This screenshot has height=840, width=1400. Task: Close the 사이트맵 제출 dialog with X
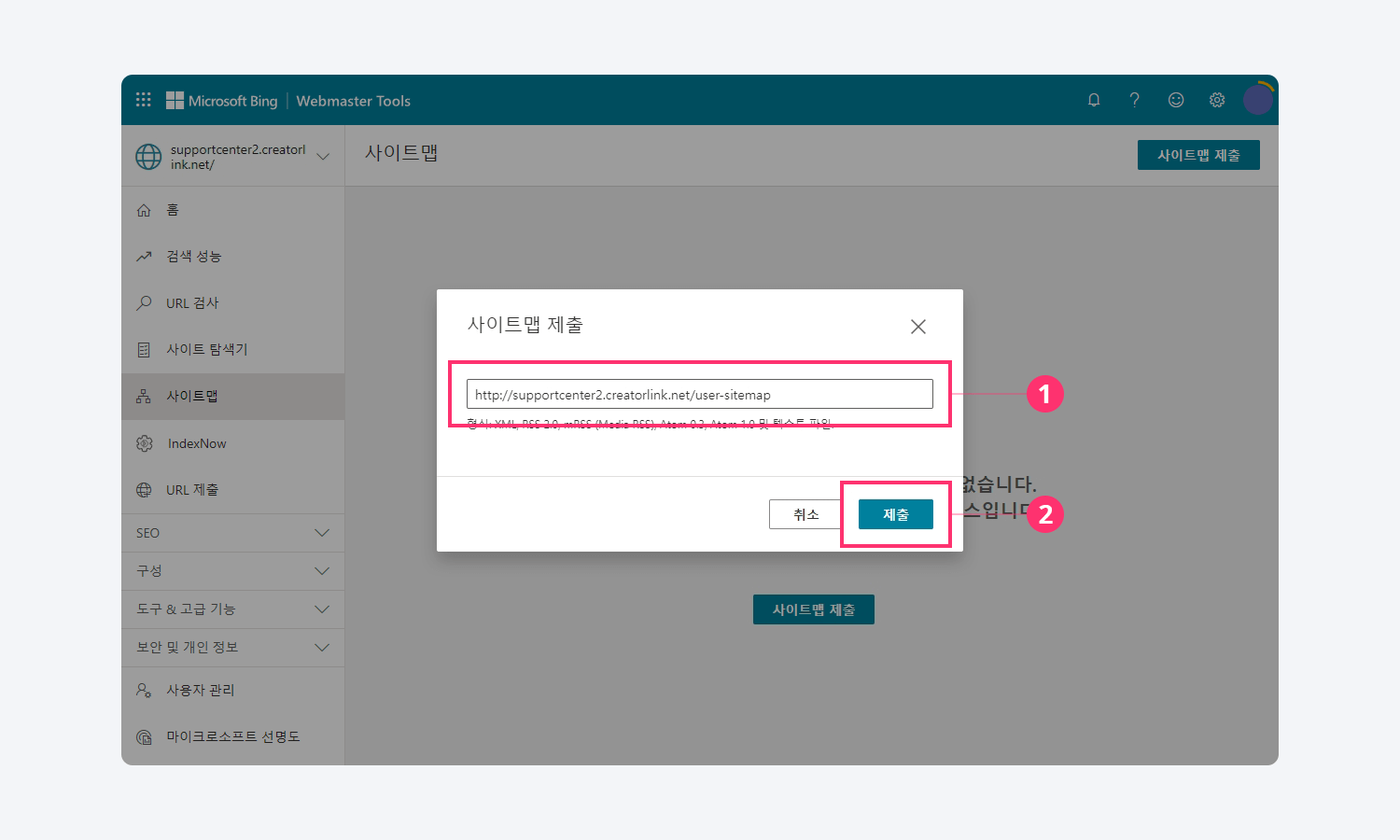point(918,327)
